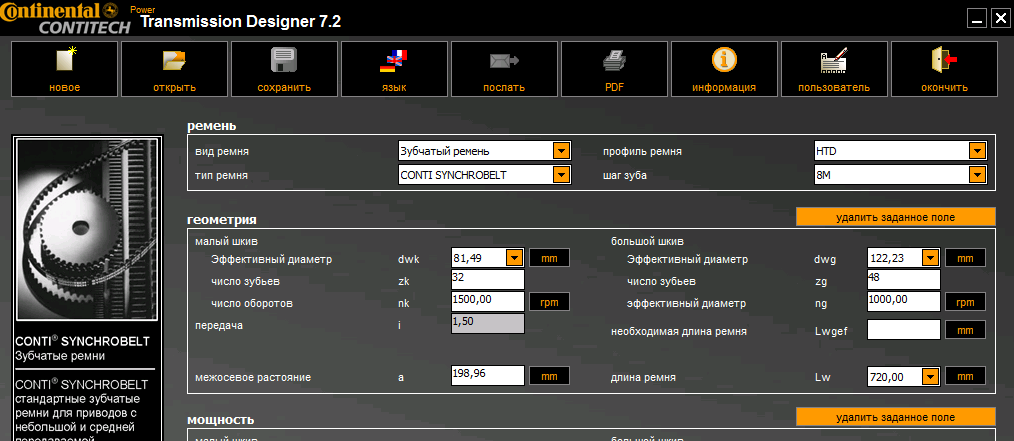Screen dimensions: 1014x441
Task: Click the mm unit button beside dwk
Action: click(x=549, y=258)
